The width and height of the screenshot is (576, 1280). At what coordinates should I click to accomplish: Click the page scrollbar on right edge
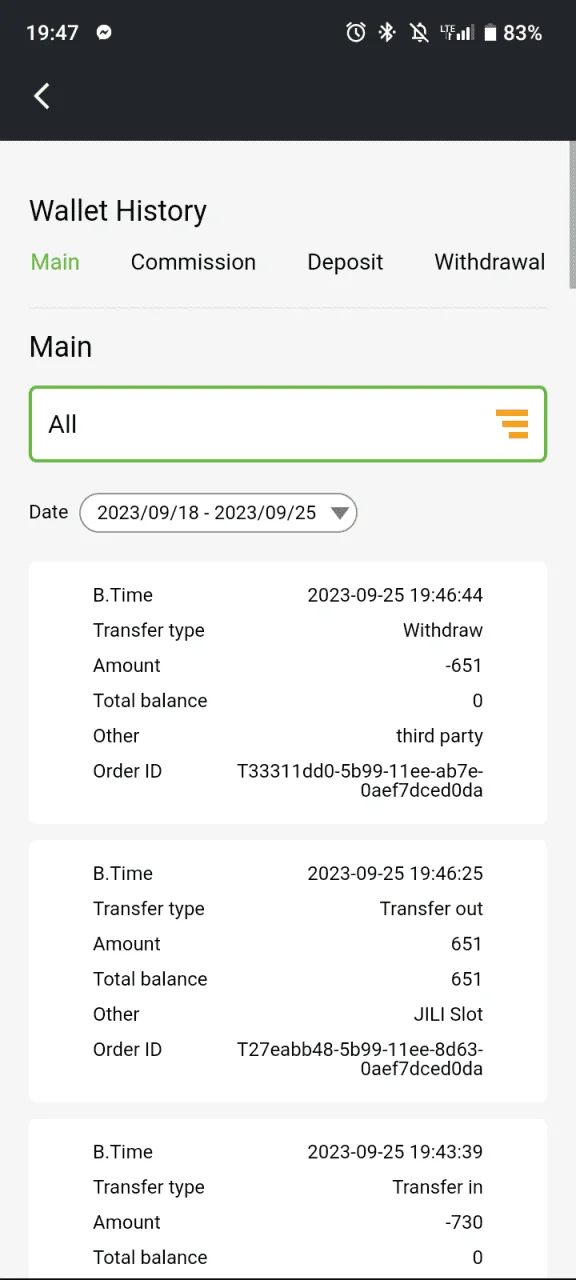click(x=572, y=215)
